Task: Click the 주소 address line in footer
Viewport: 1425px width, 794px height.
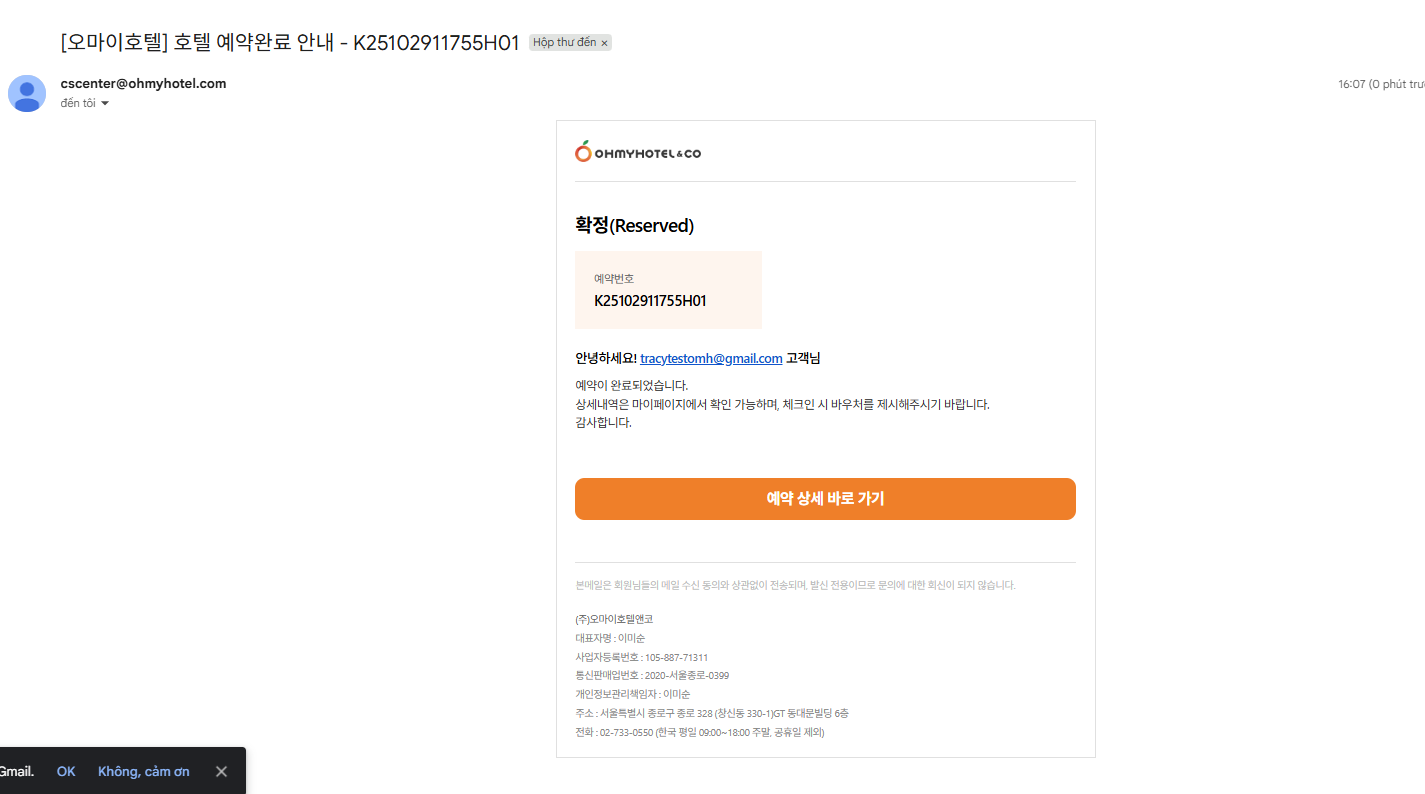Action: pyautogui.click(x=711, y=713)
